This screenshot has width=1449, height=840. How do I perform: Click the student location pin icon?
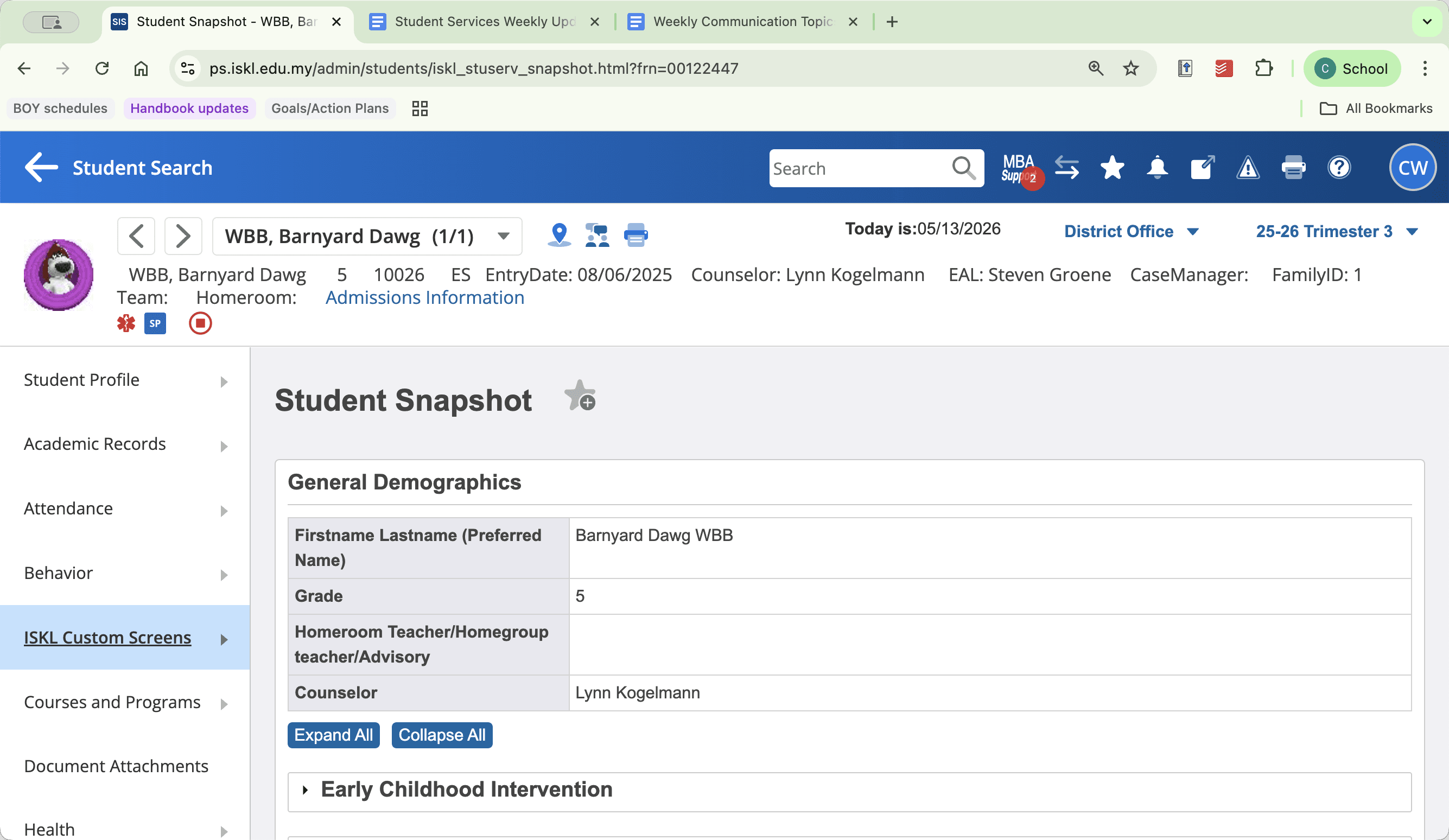pyautogui.click(x=559, y=235)
